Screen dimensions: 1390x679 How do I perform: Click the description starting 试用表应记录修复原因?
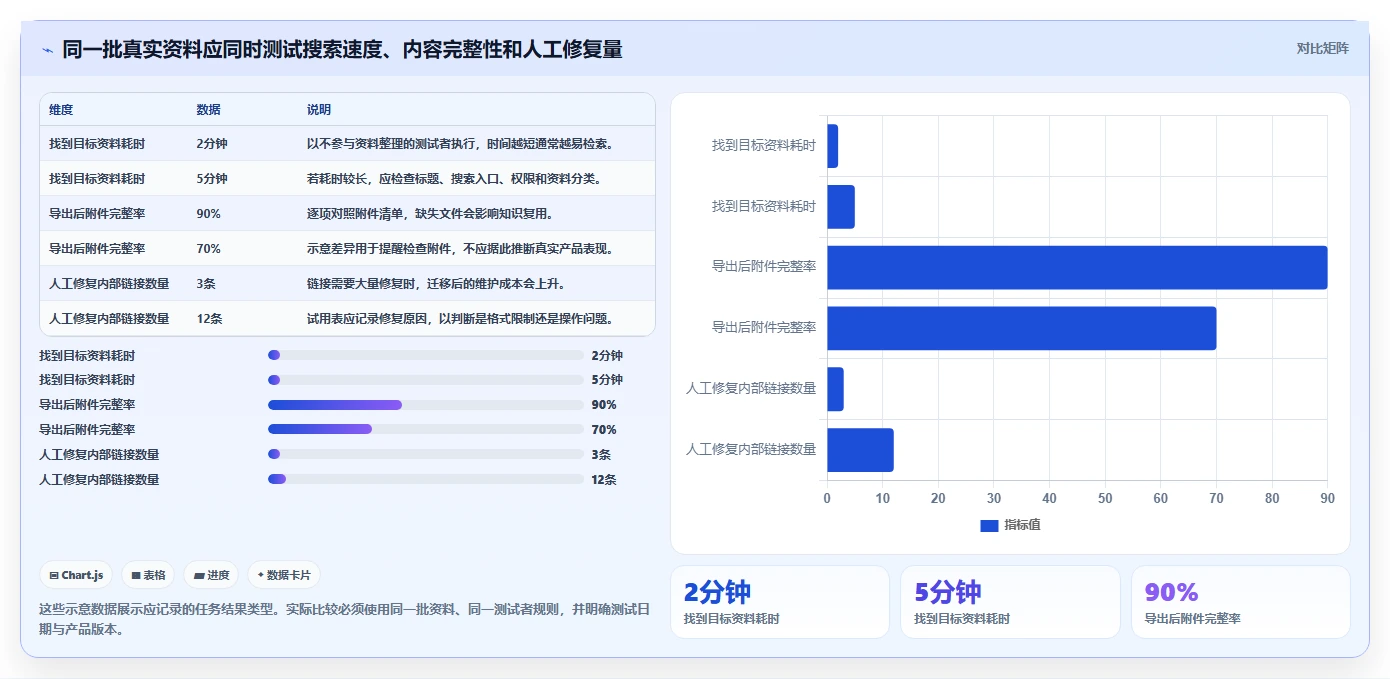[x=460, y=319]
